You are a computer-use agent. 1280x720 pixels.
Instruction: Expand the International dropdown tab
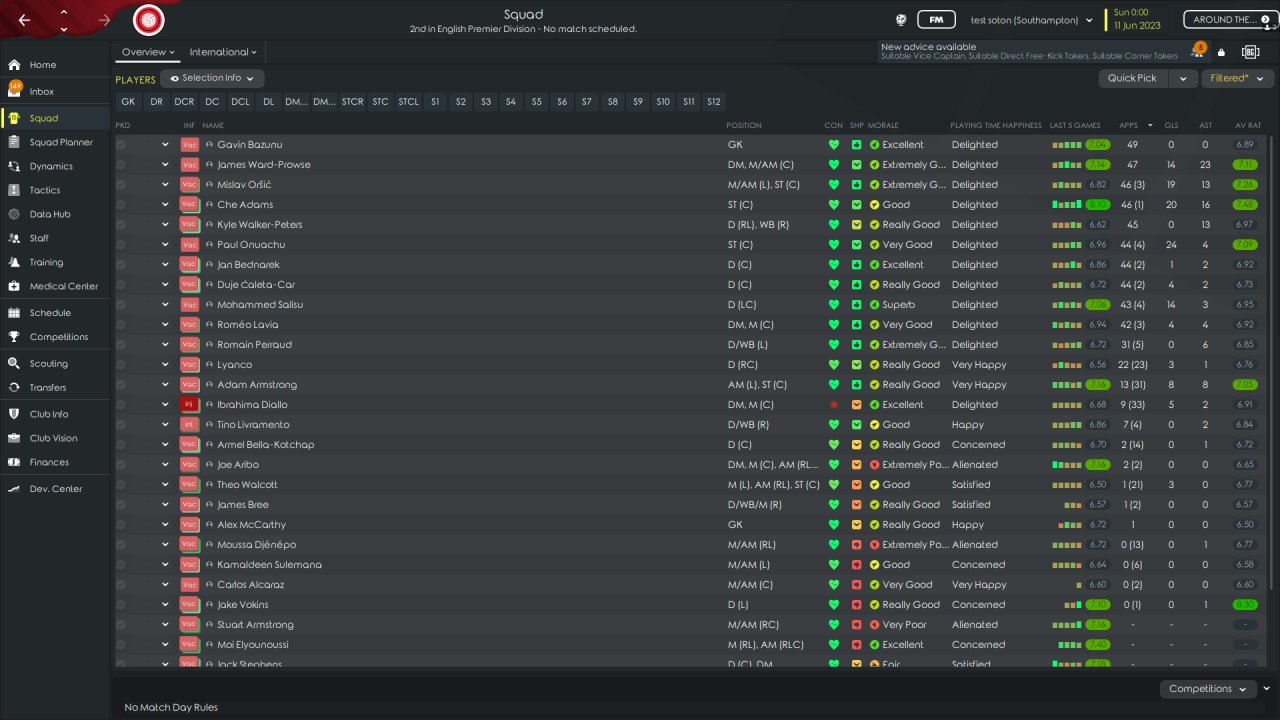point(223,52)
